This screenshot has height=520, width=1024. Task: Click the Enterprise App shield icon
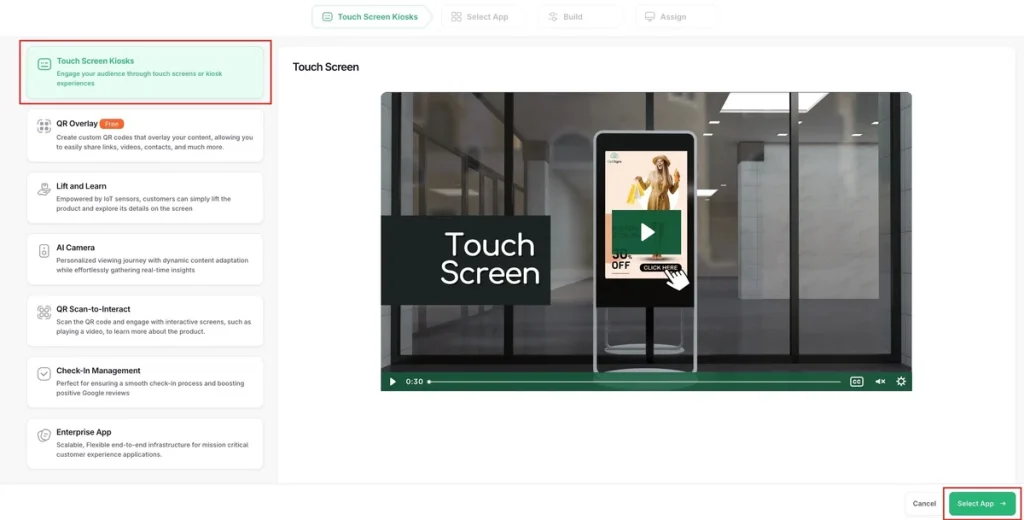point(44,435)
